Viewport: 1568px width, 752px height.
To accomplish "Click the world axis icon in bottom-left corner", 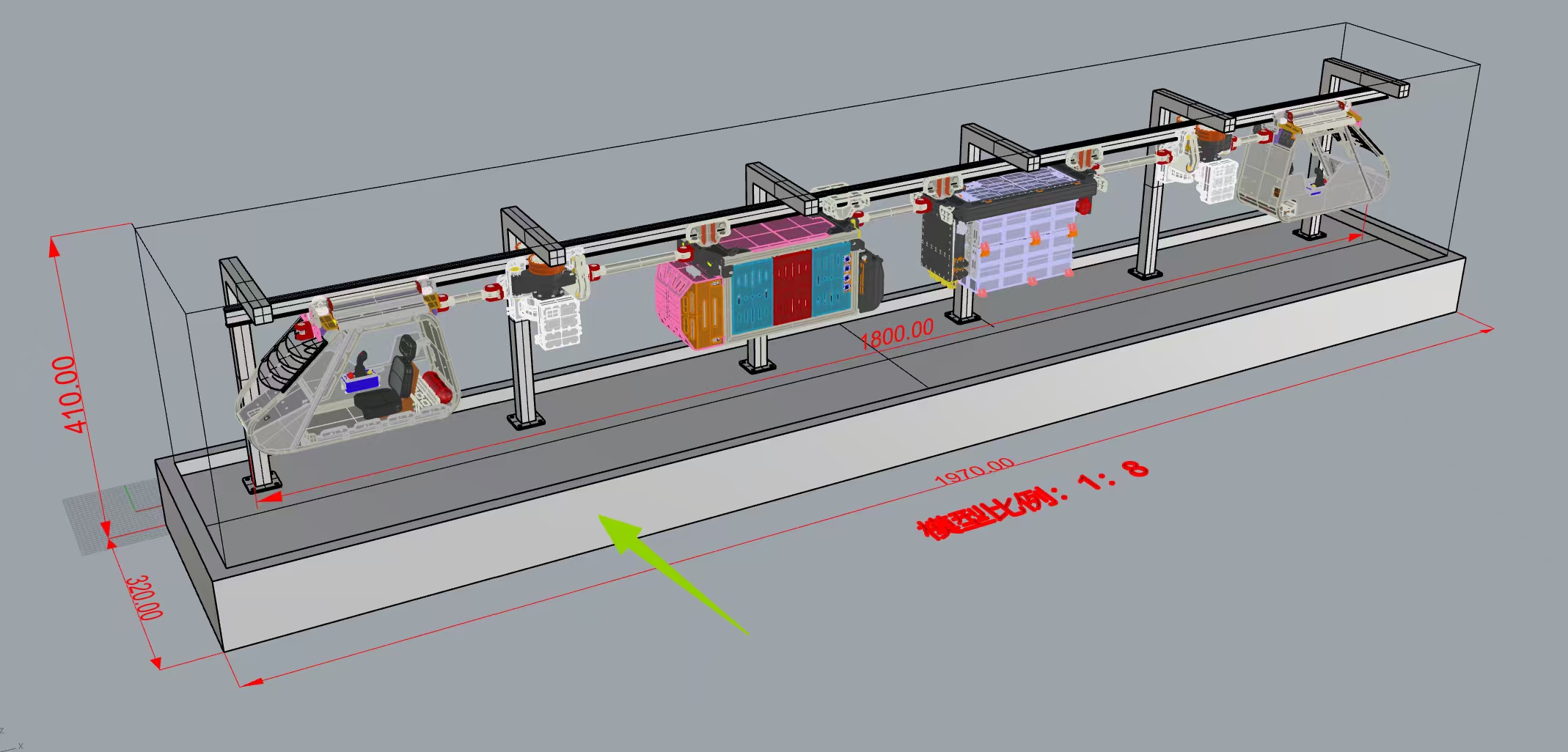I will coord(10,739).
